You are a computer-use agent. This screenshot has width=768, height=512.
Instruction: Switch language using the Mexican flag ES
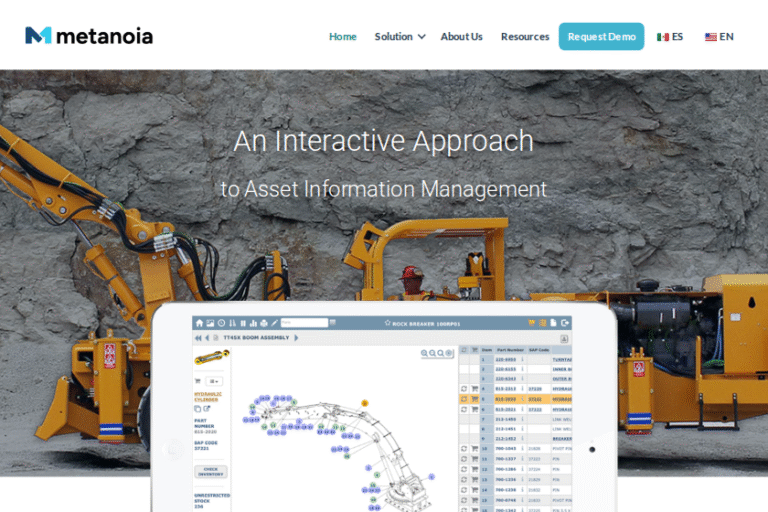click(670, 37)
